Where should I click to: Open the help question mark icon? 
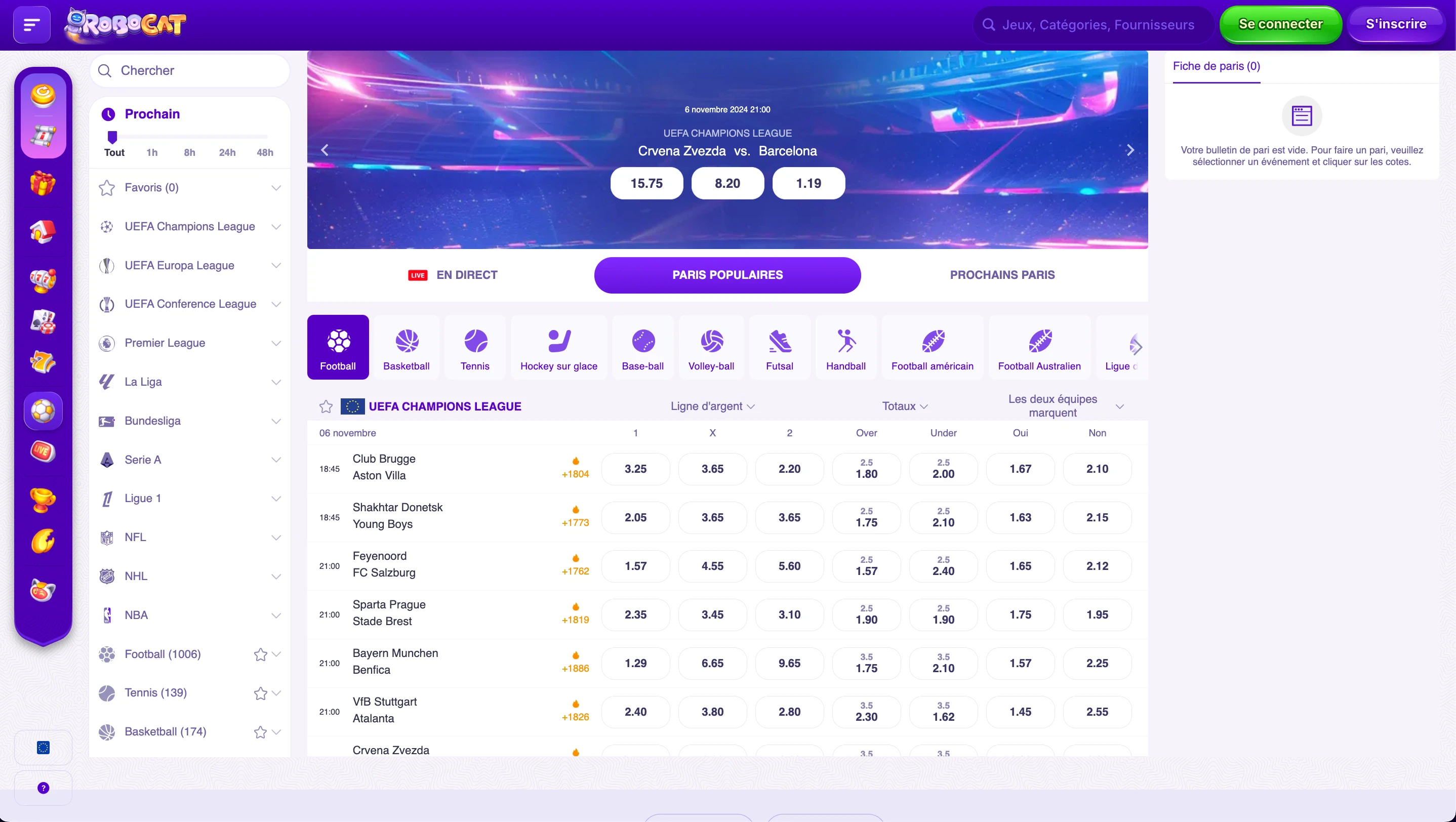(43, 788)
